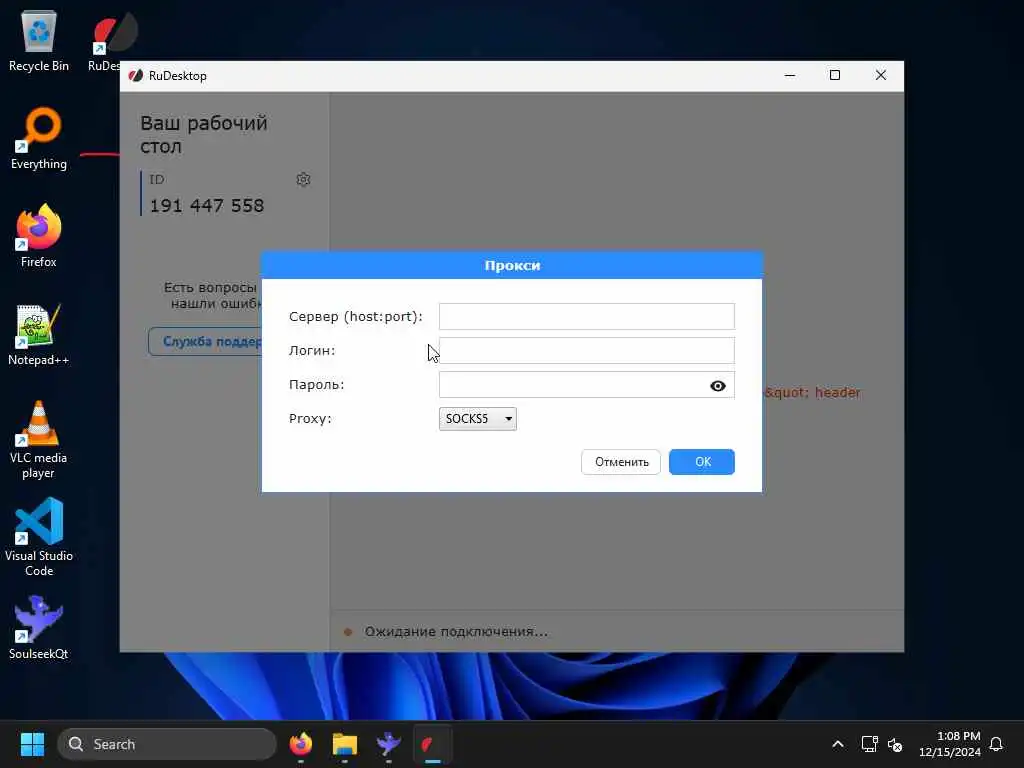The height and width of the screenshot is (768, 1024).
Task: Show hidden tray icons chevron
Action: pos(838,744)
